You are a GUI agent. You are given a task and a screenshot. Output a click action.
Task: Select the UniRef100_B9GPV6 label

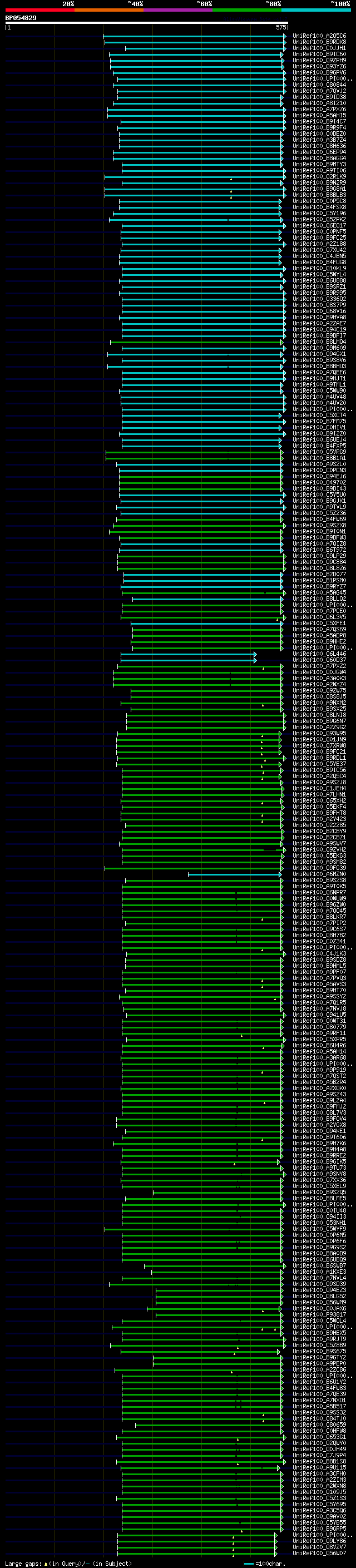pos(319,72)
